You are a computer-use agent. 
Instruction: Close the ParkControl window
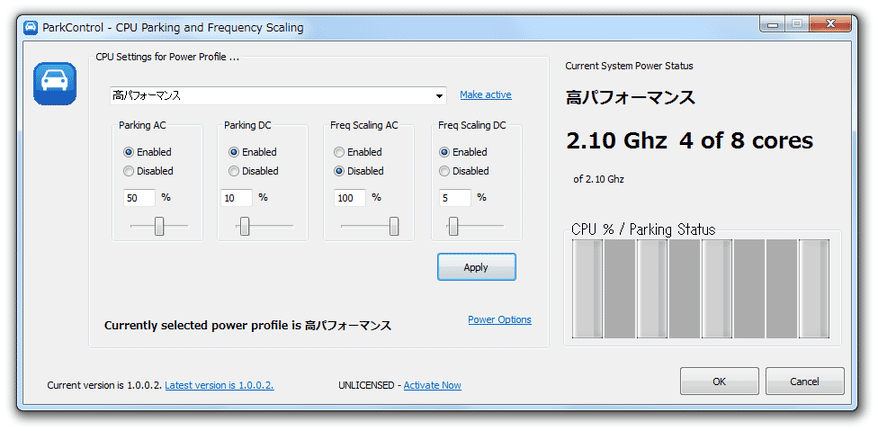point(830,24)
